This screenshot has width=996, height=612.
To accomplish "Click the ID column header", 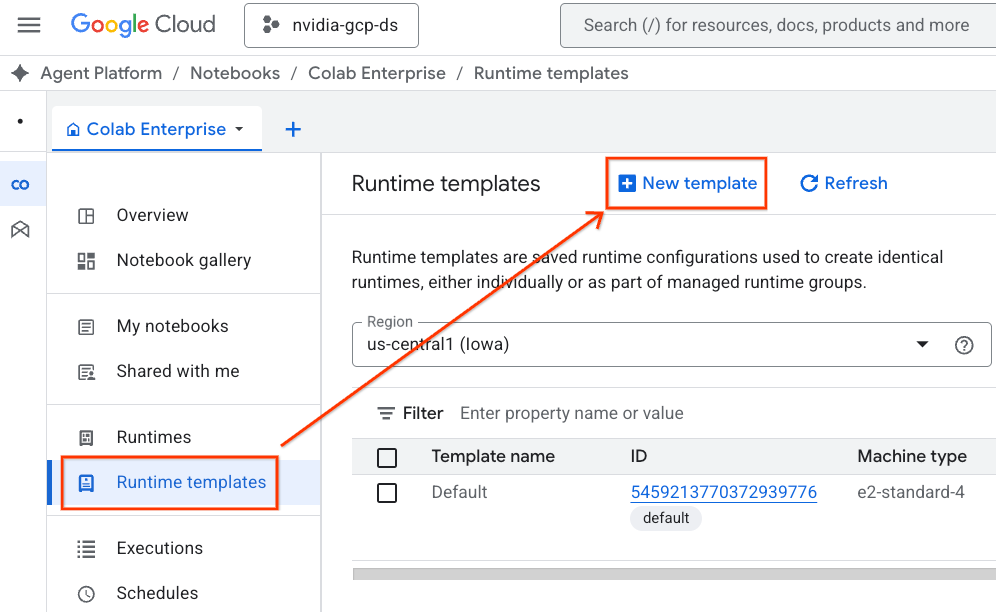I will [x=638, y=456].
